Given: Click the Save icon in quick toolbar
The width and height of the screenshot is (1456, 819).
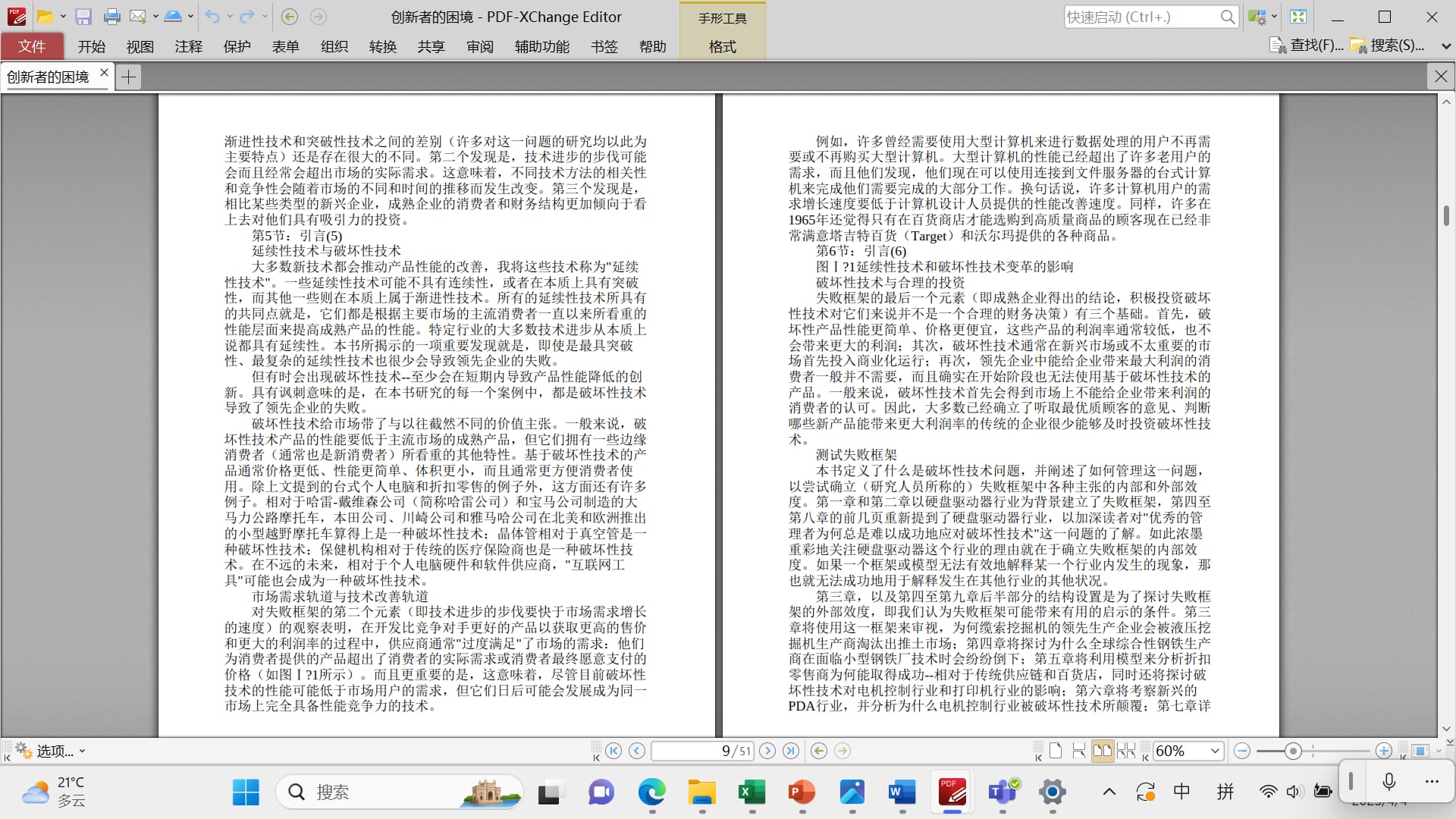Looking at the screenshot, I should (83, 17).
